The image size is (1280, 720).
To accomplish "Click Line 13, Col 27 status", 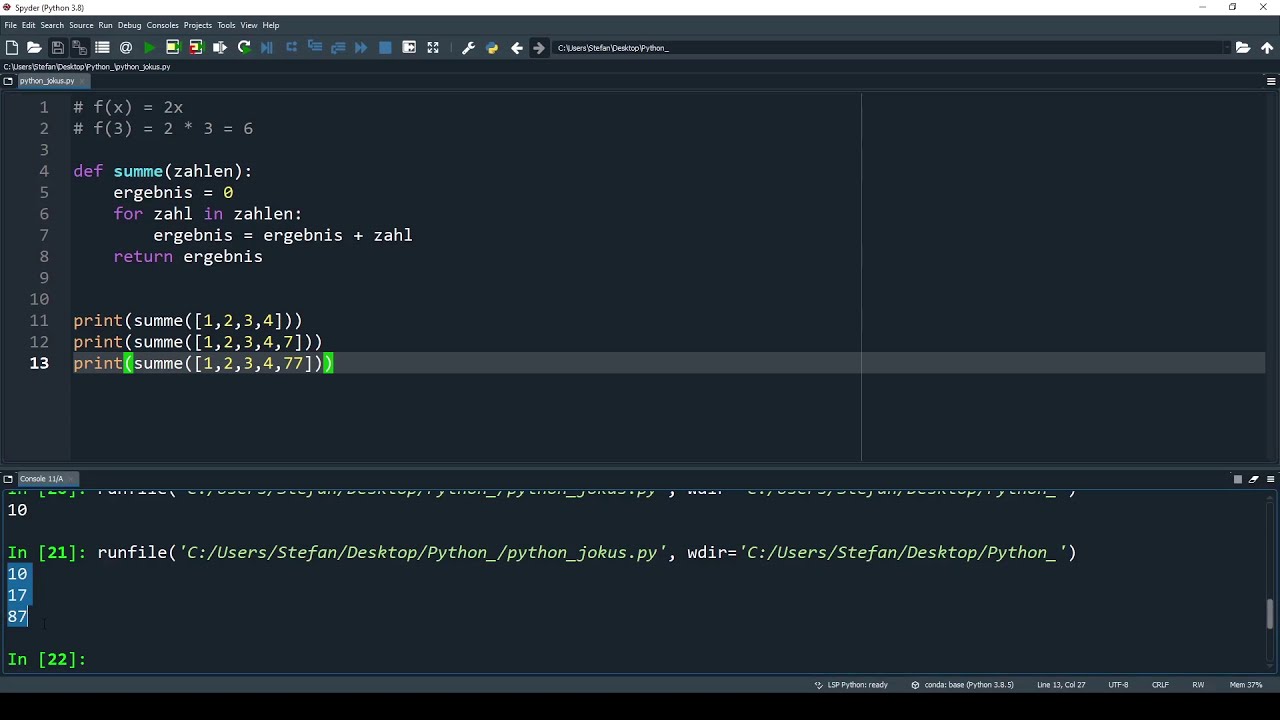I will coord(1061,685).
